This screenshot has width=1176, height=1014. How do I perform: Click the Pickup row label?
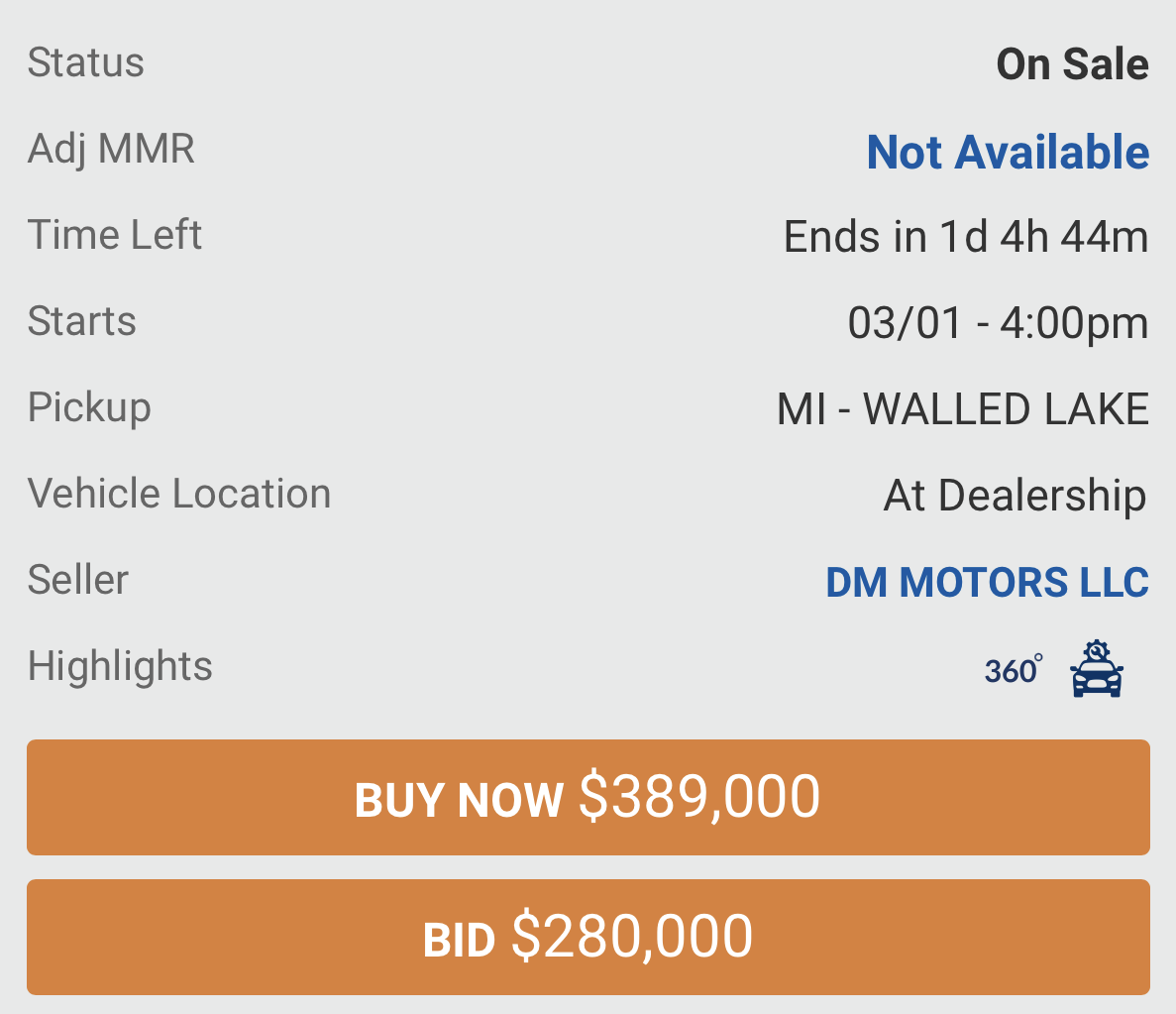pyautogui.click(x=89, y=408)
